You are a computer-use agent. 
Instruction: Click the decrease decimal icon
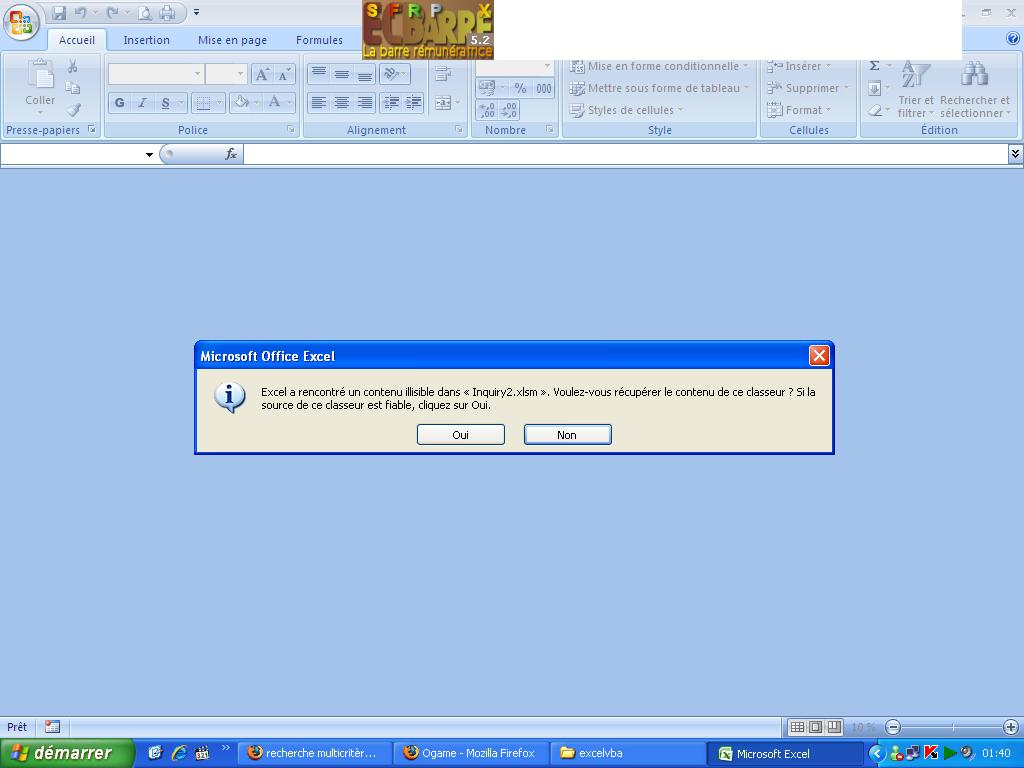tap(509, 110)
